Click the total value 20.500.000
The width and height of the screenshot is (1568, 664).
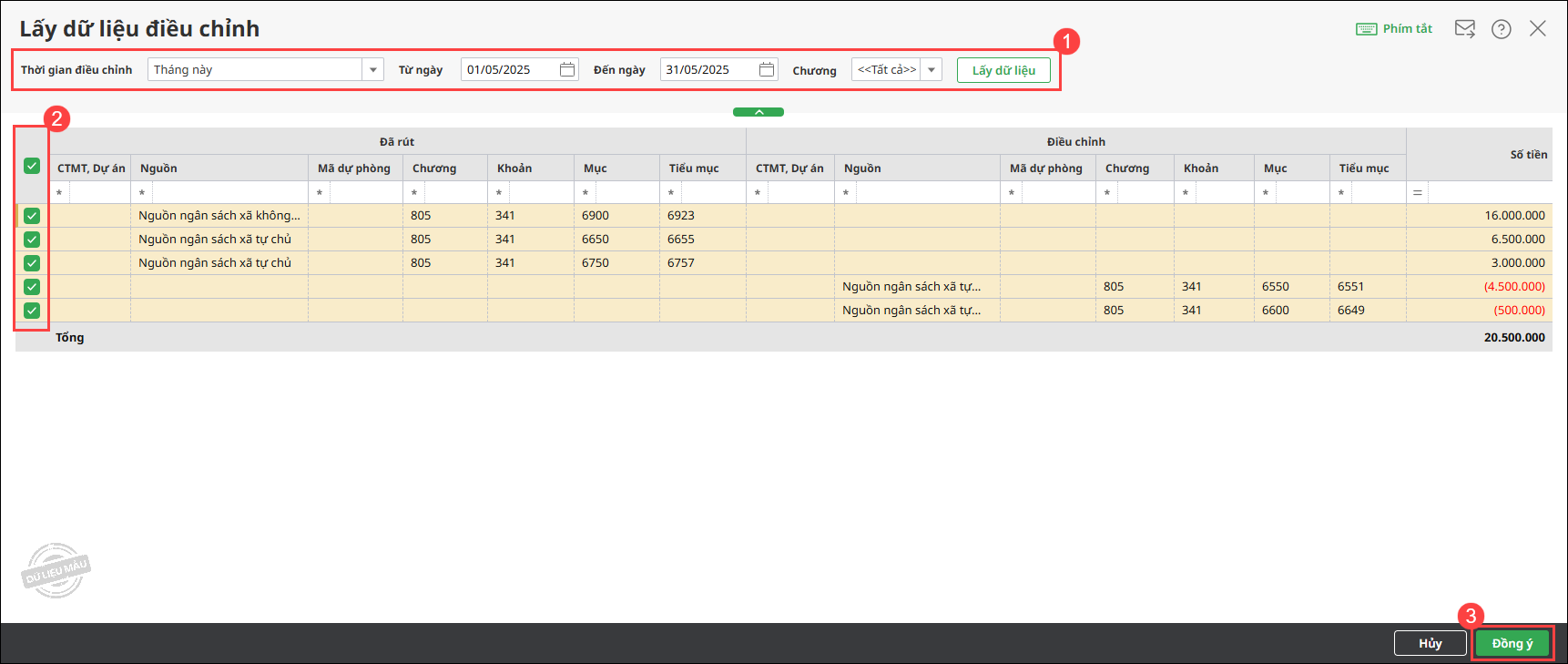point(1514,338)
